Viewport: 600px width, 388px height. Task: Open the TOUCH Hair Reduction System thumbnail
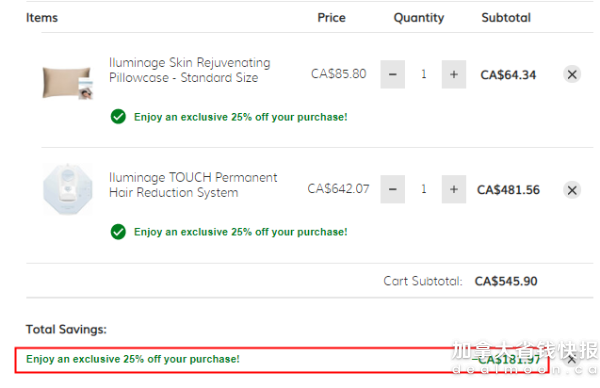pos(68,189)
